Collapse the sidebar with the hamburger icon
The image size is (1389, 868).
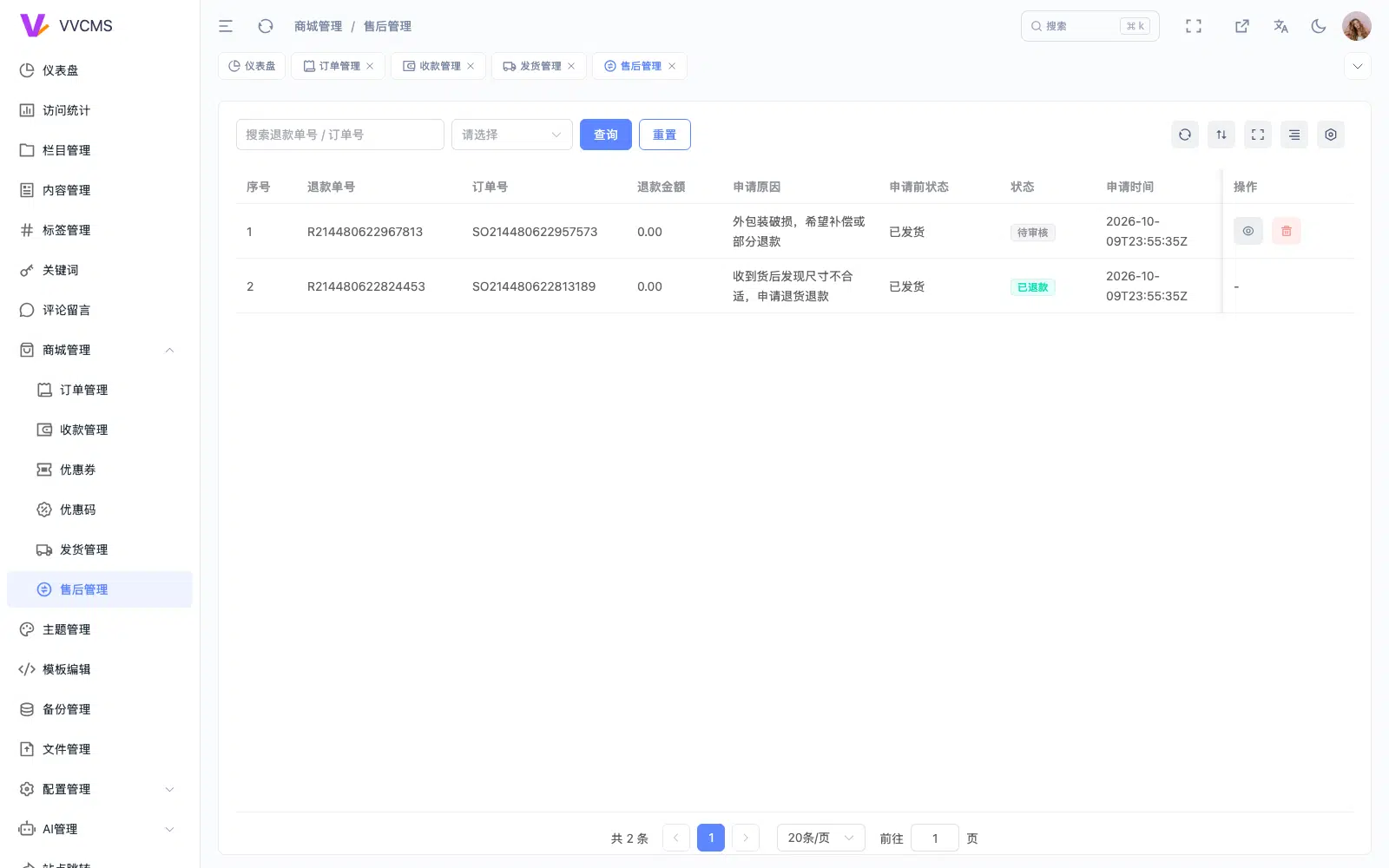(x=226, y=26)
